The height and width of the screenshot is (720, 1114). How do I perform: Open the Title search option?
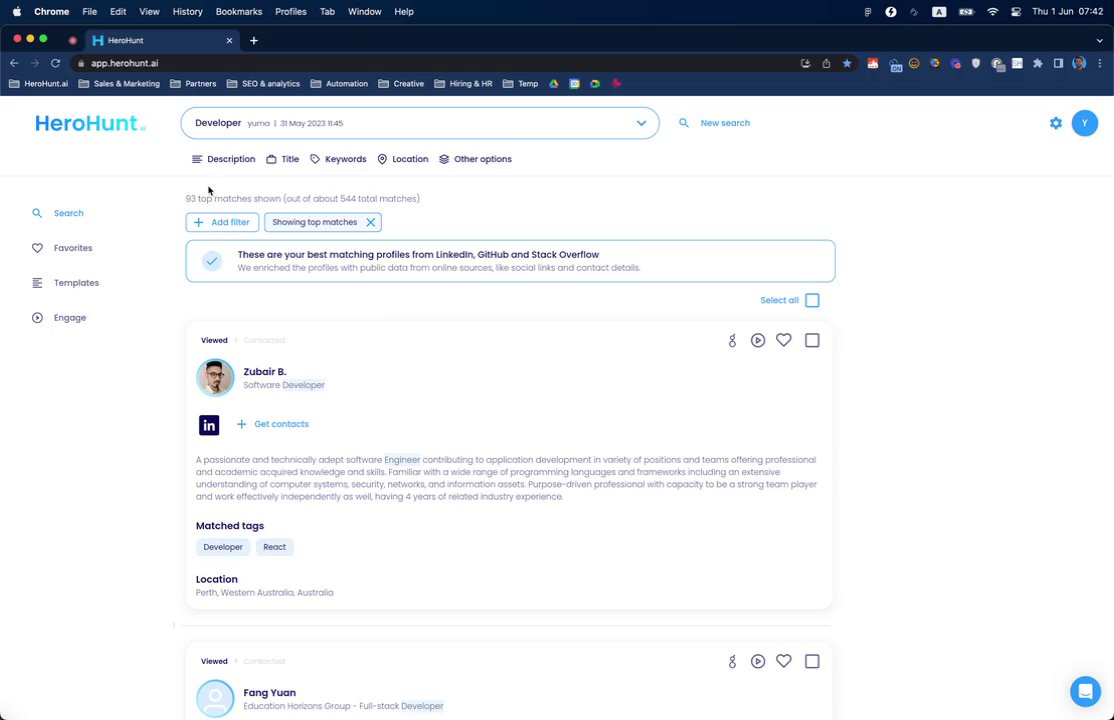[283, 159]
